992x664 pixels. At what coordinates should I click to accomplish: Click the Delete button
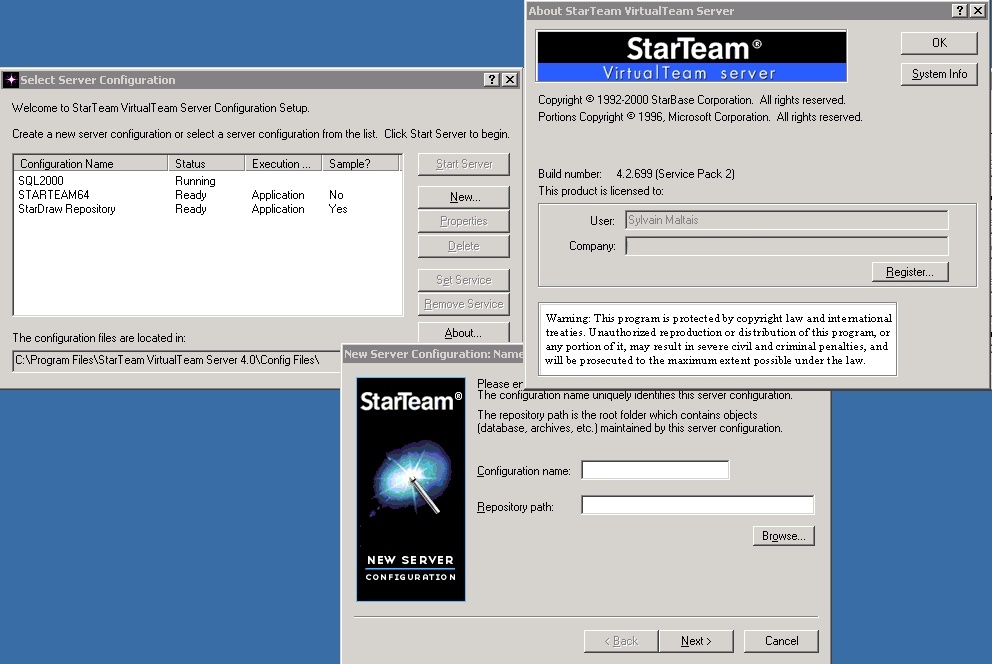point(464,246)
